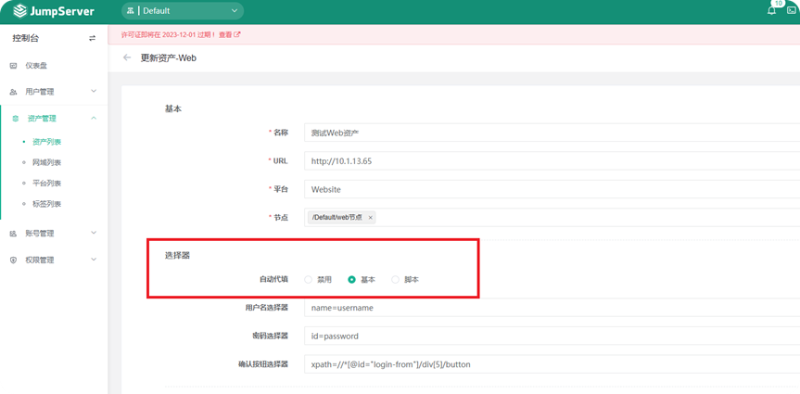Click the 确认按钮选择器 input field
The height and width of the screenshot is (394, 800).
pos(552,364)
